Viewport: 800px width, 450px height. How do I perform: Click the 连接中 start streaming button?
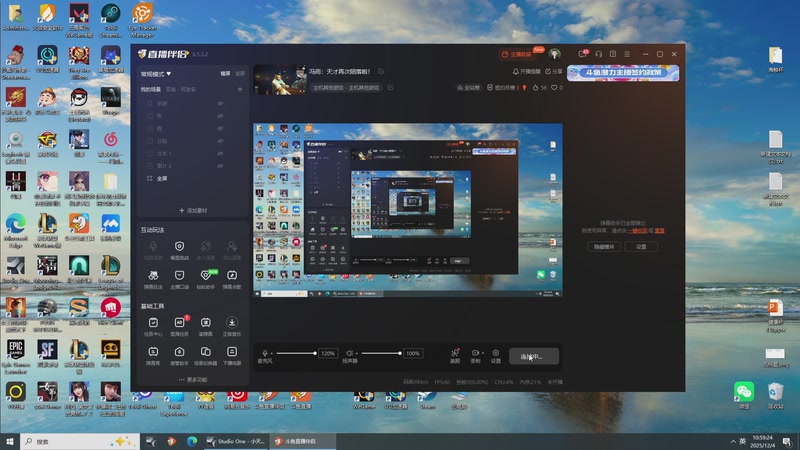point(534,356)
